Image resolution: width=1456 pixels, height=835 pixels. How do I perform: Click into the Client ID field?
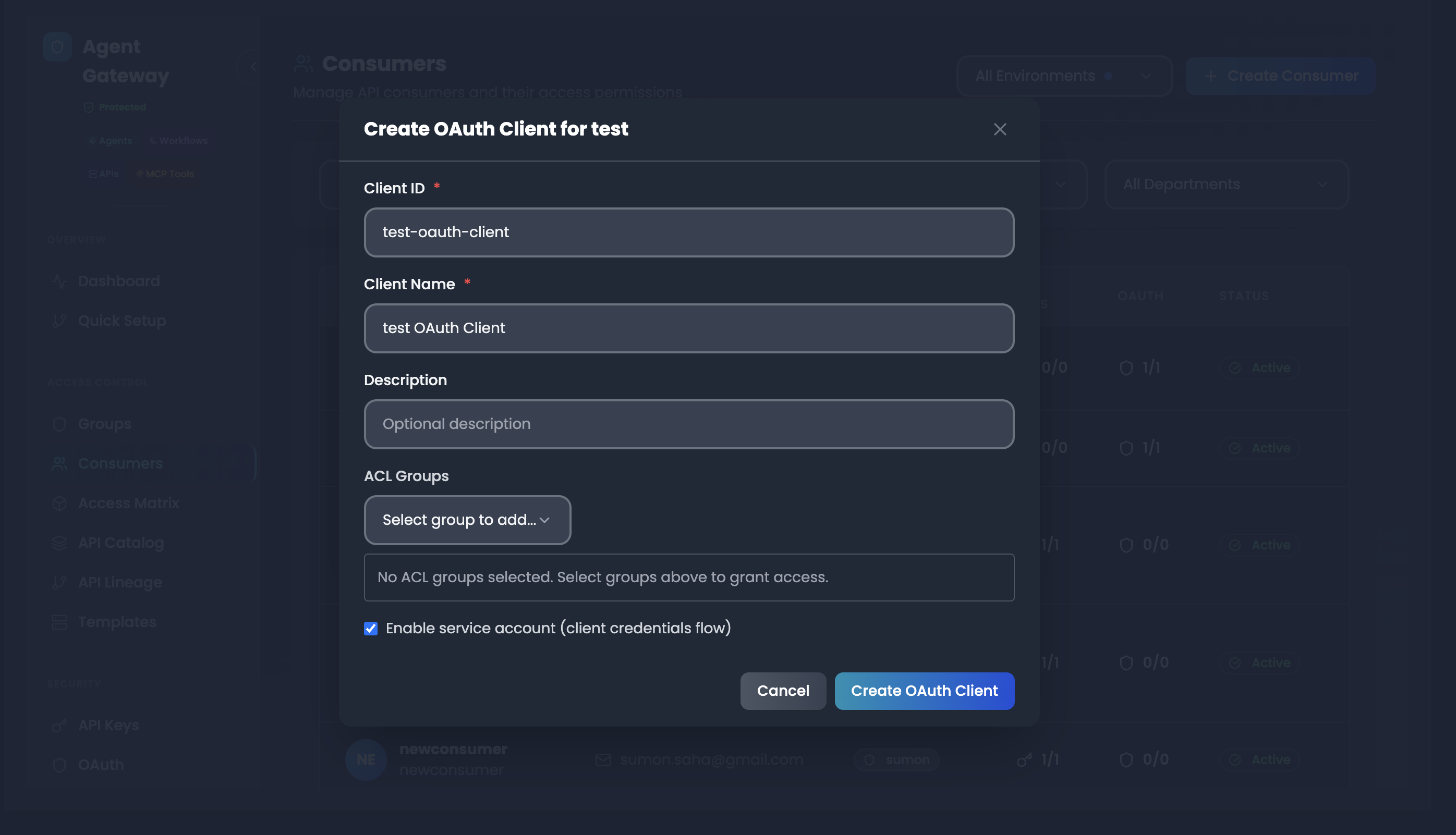pos(688,232)
